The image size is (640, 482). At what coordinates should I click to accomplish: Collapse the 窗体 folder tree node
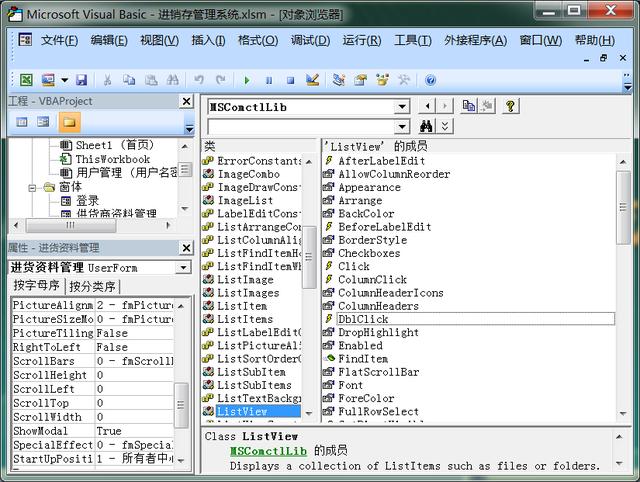[x=32, y=188]
